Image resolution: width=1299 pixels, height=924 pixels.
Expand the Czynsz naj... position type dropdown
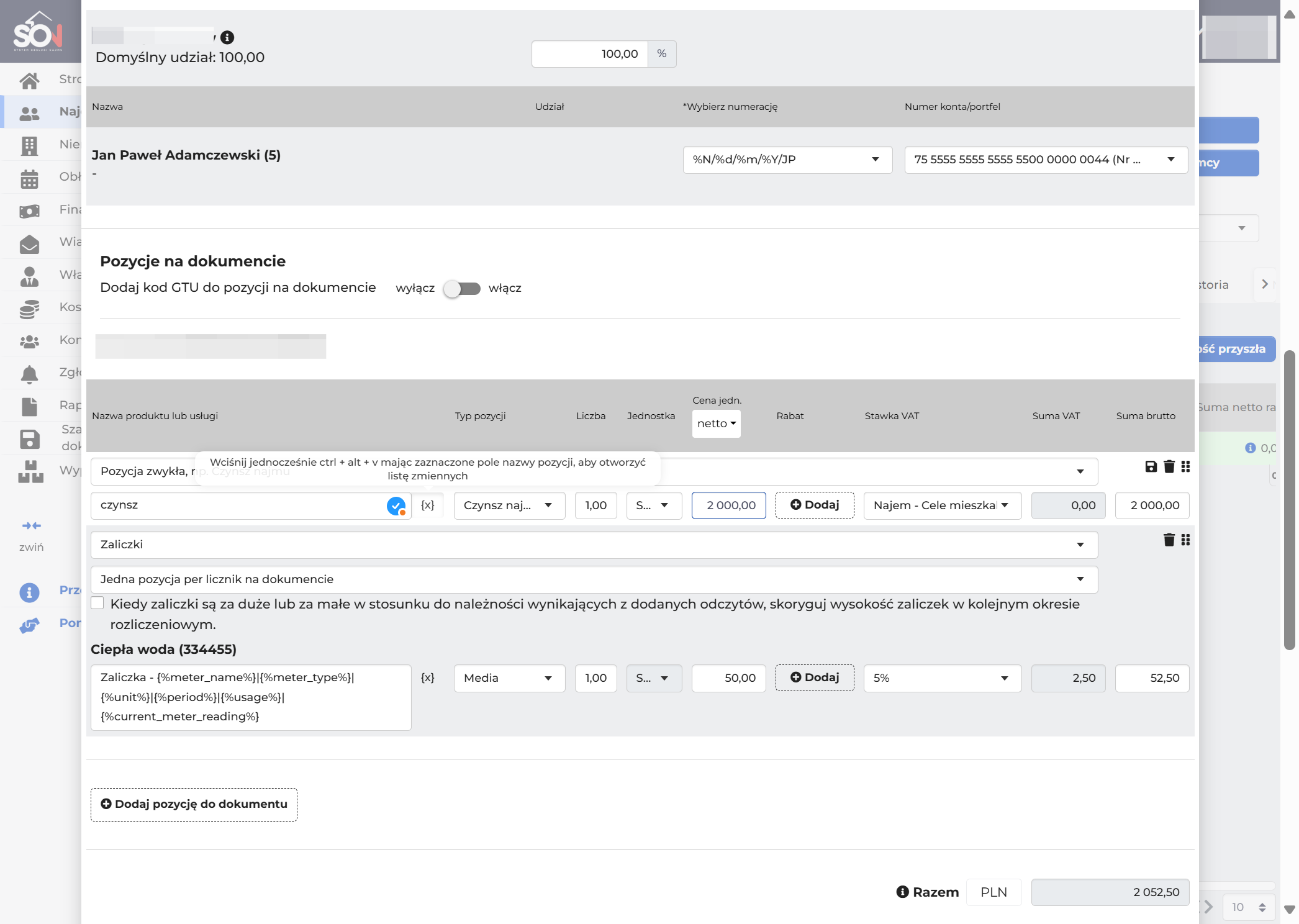tap(509, 505)
